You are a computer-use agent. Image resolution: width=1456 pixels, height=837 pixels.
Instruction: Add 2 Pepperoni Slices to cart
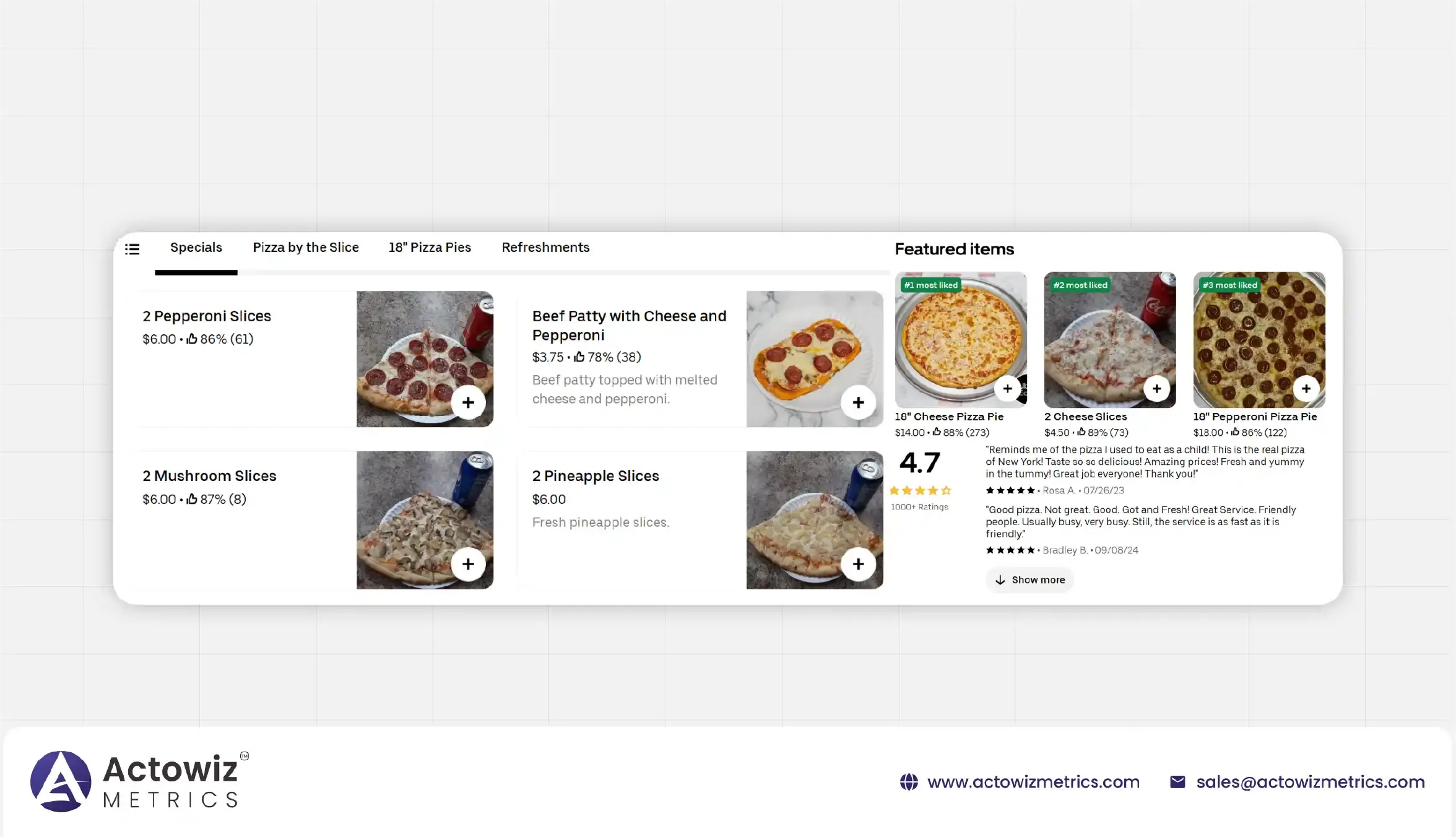pos(468,402)
